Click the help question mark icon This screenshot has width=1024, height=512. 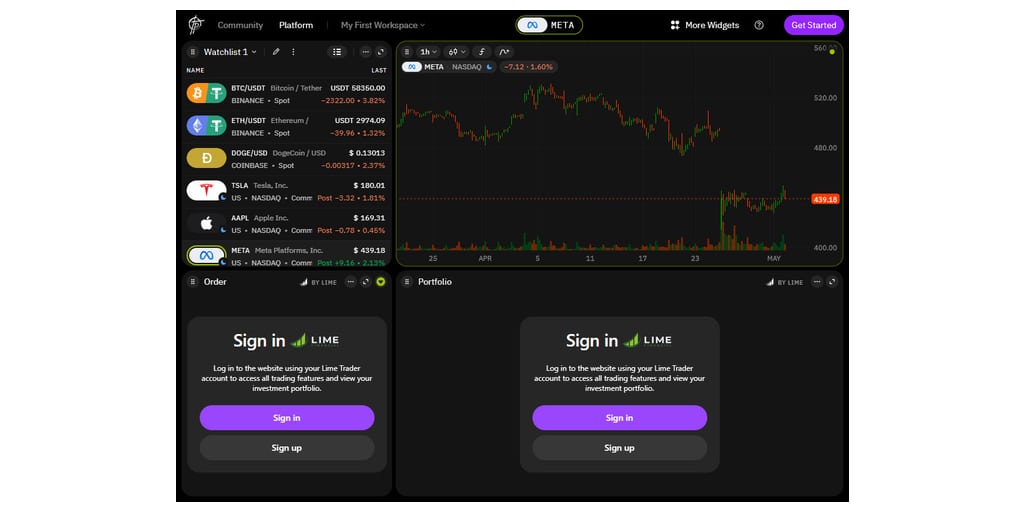click(759, 25)
